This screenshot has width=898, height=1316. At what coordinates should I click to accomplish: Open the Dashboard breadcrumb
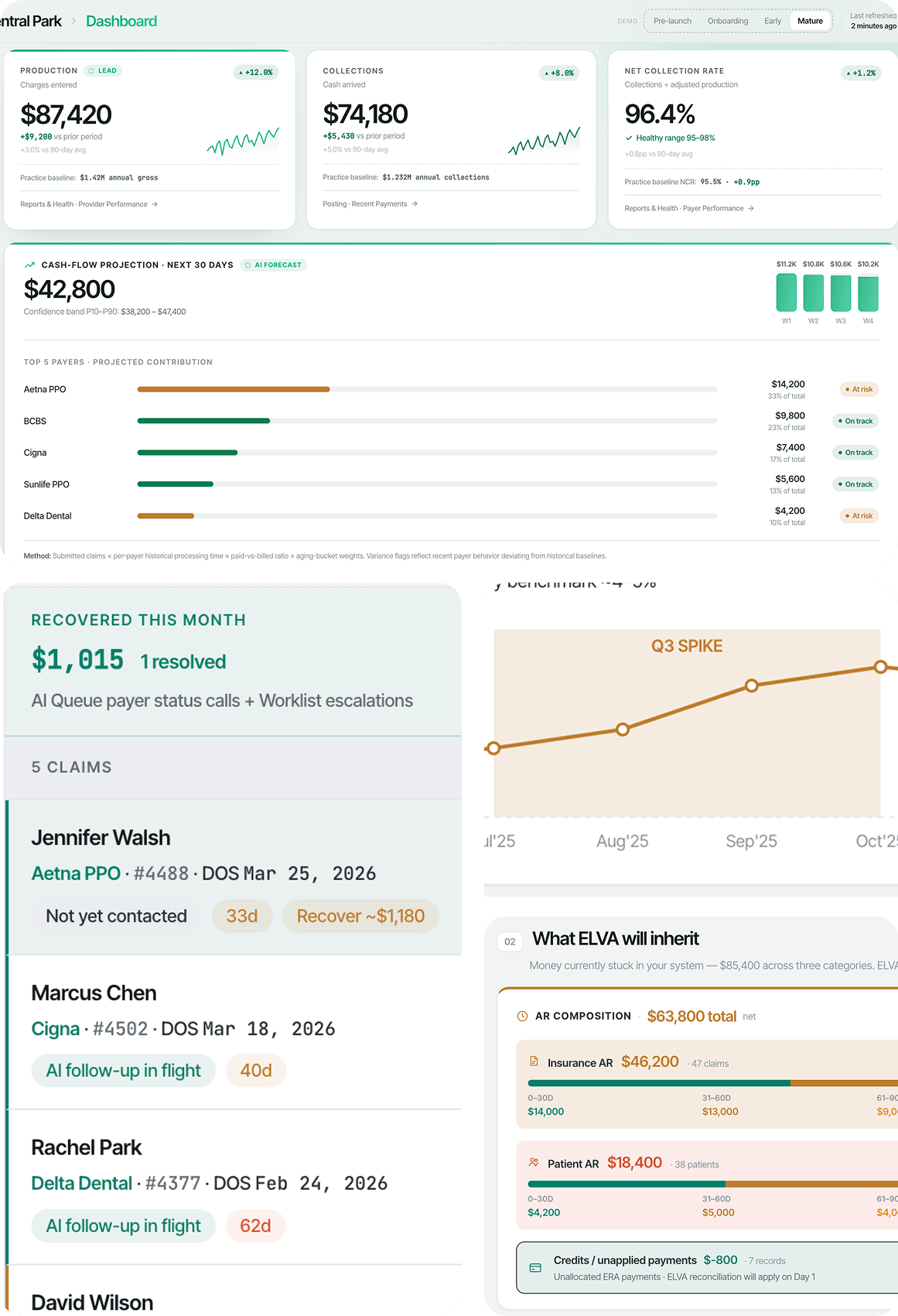pyautogui.click(x=121, y=21)
